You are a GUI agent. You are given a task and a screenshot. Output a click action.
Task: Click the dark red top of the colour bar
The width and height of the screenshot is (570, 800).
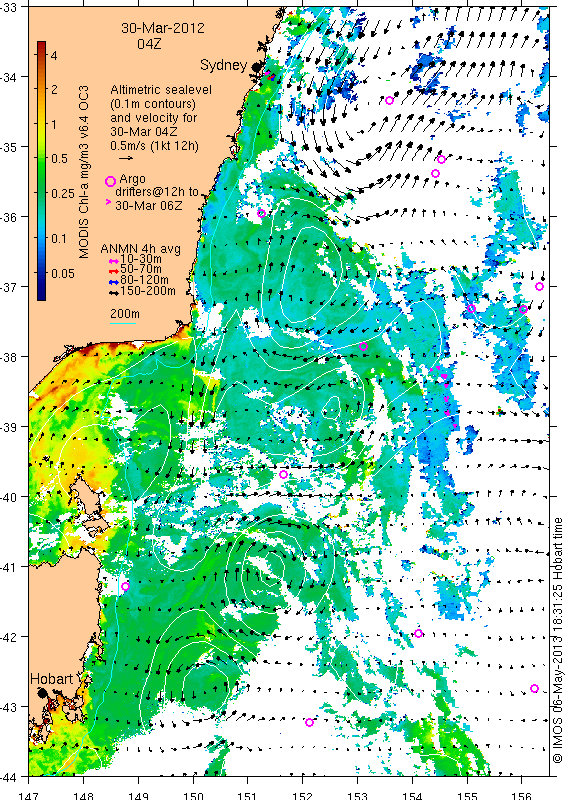click(x=41, y=46)
